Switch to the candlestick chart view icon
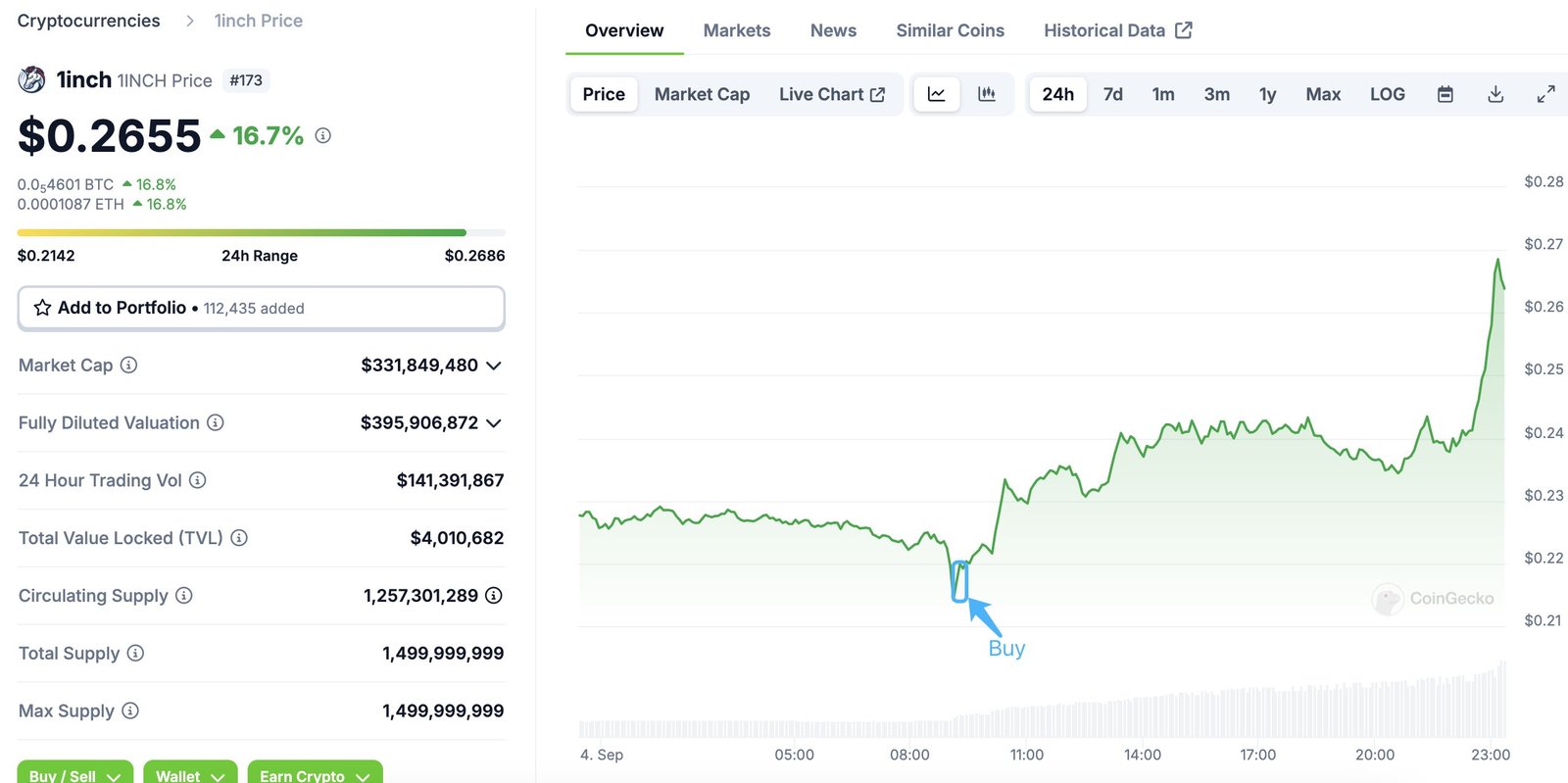The height and width of the screenshot is (783, 1568). (x=987, y=94)
